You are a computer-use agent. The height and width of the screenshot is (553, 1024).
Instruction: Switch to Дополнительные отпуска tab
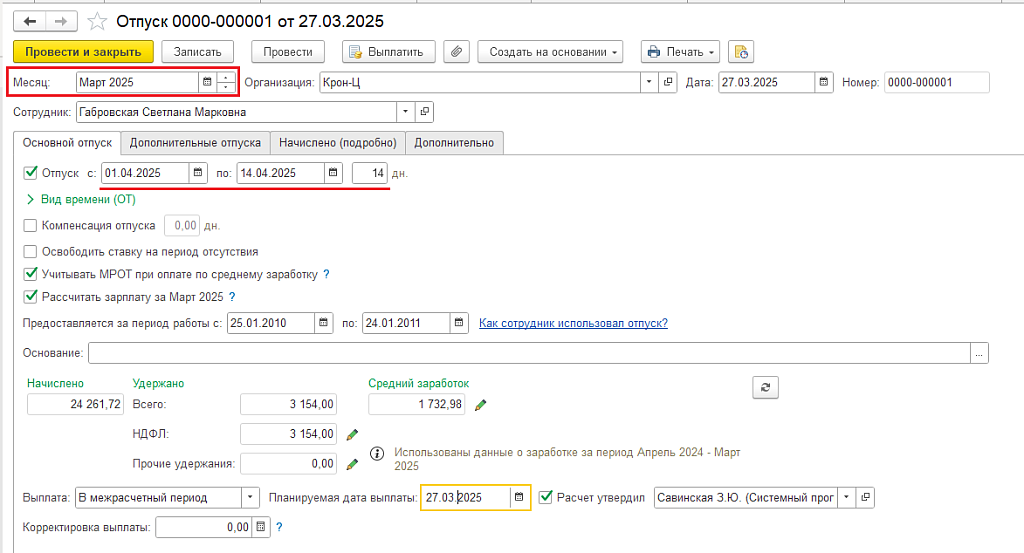195,143
